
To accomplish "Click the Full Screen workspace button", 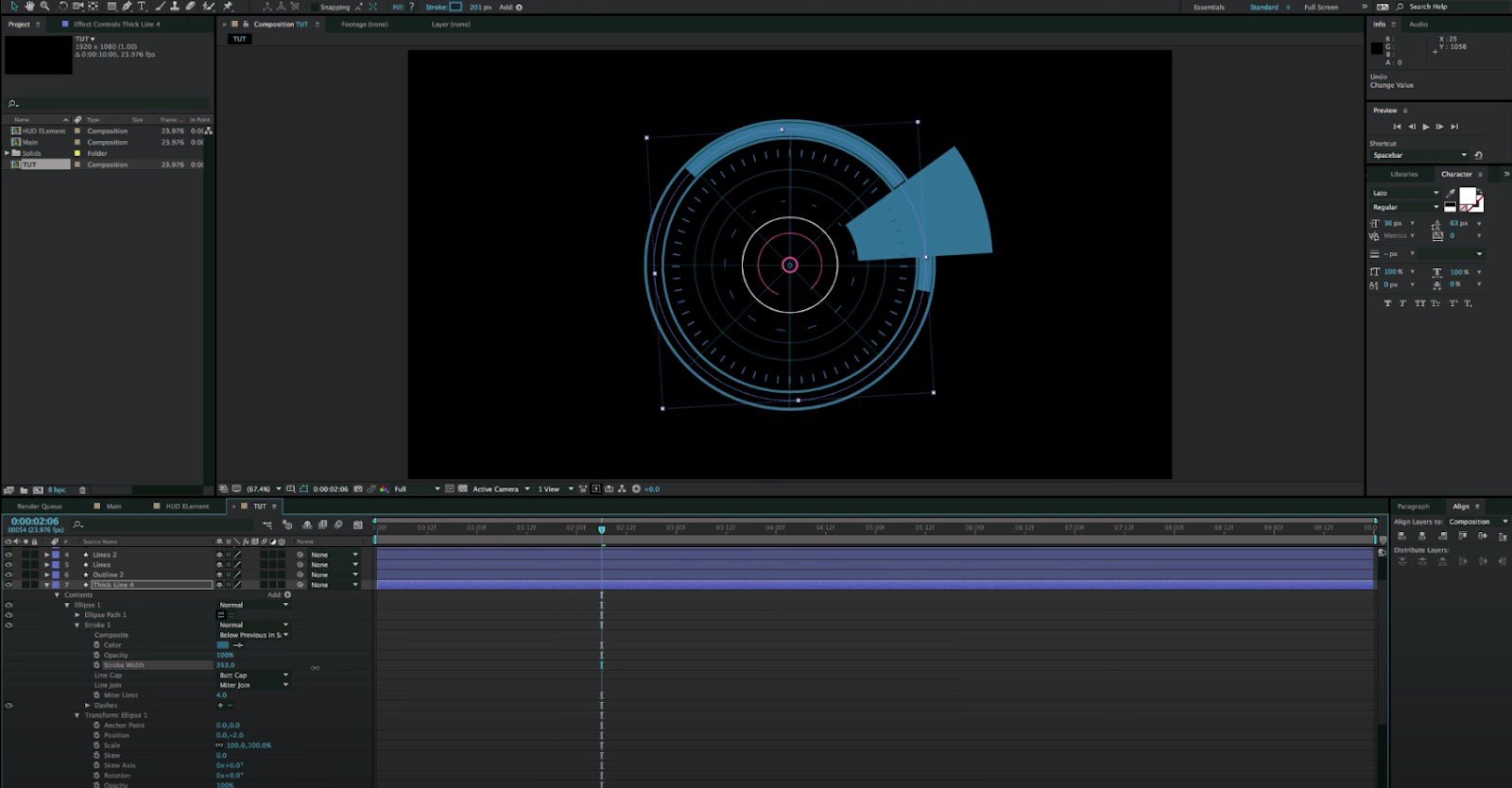I will coord(1321,7).
